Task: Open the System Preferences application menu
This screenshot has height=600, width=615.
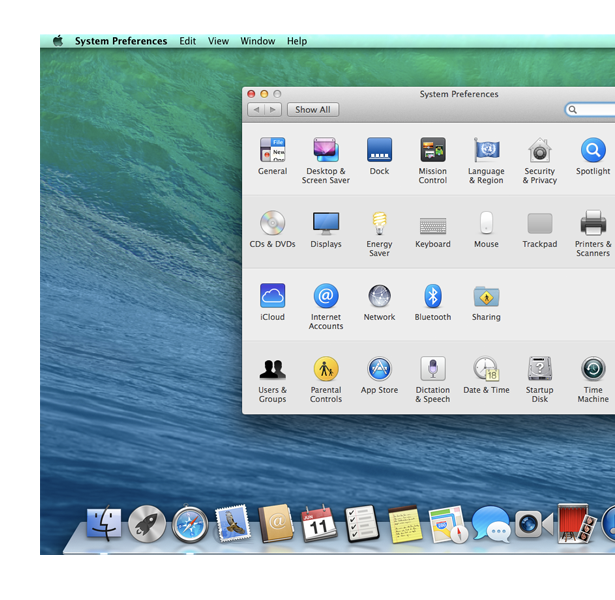Action: (121, 41)
